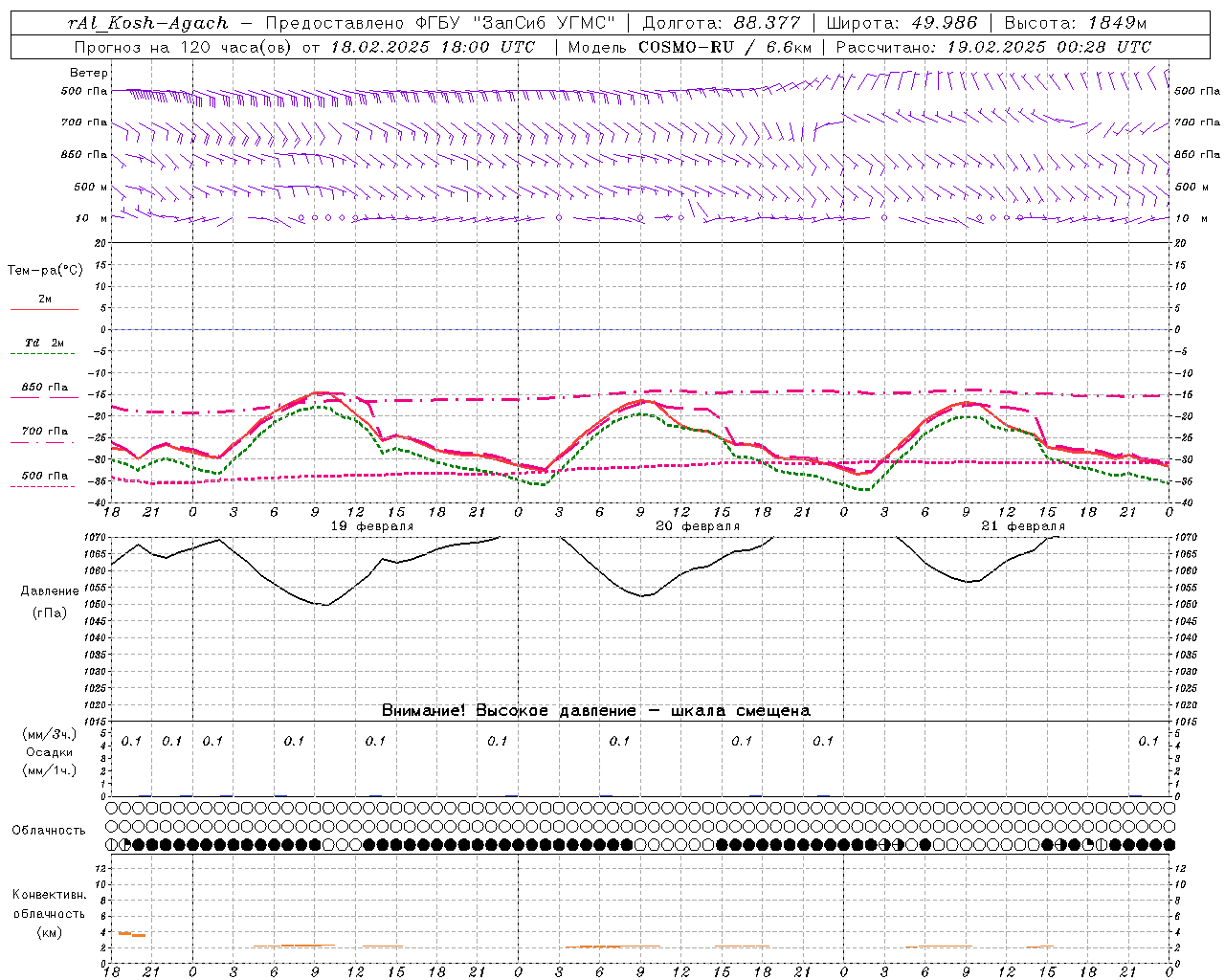Screen dimensions: 1225x980
Task: Click the Облачность row label
Action: pyautogui.click(x=49, y=831)
